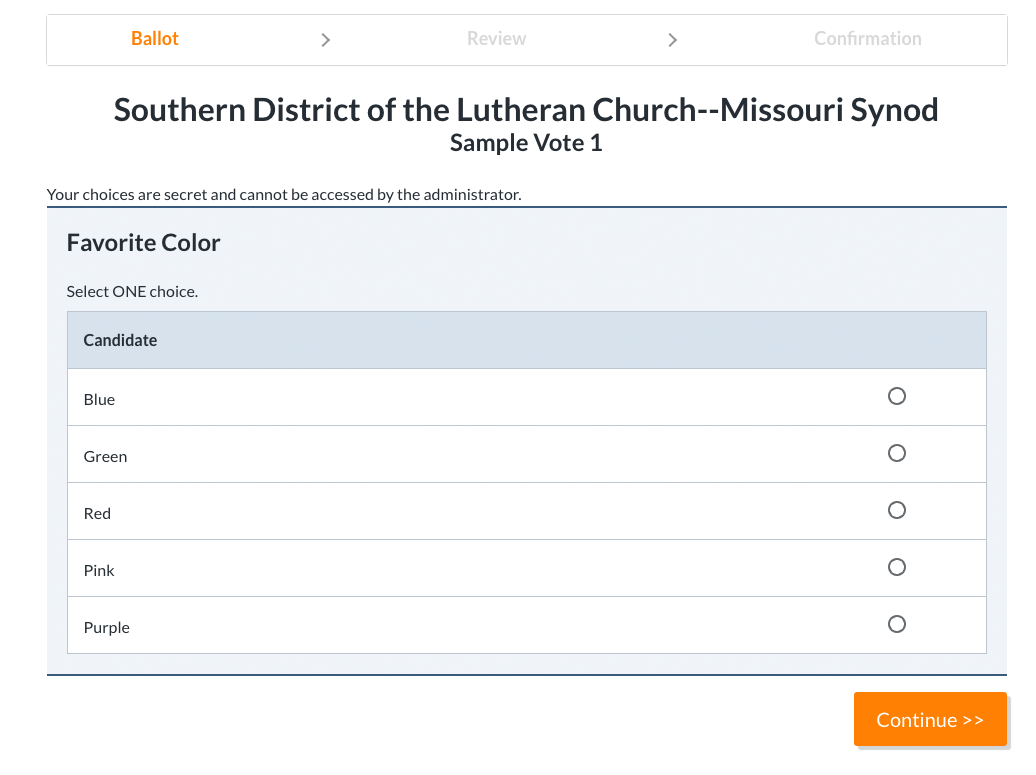Click the Pink candidate name text
1036x775 pixels.
(100, 570)
